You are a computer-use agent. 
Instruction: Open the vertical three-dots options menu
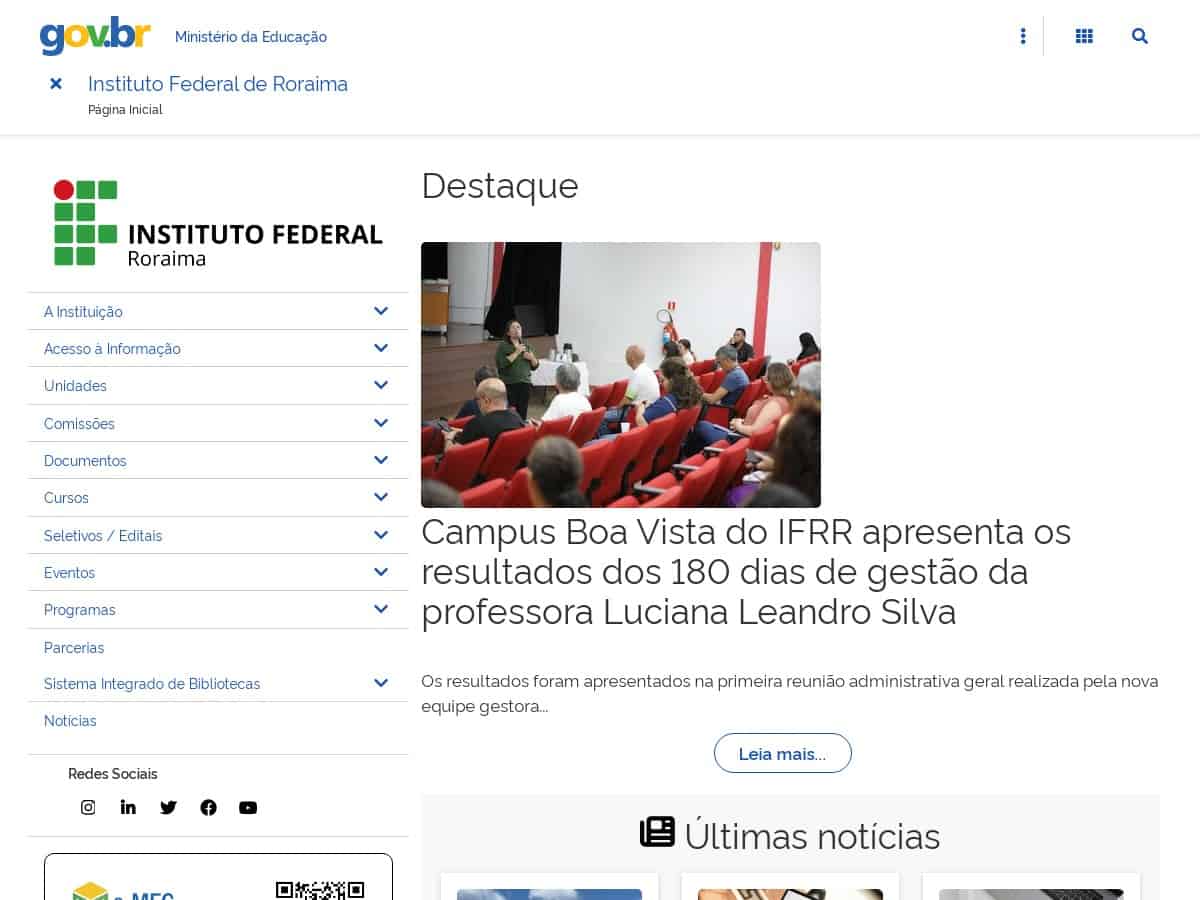pos(1022,36)
